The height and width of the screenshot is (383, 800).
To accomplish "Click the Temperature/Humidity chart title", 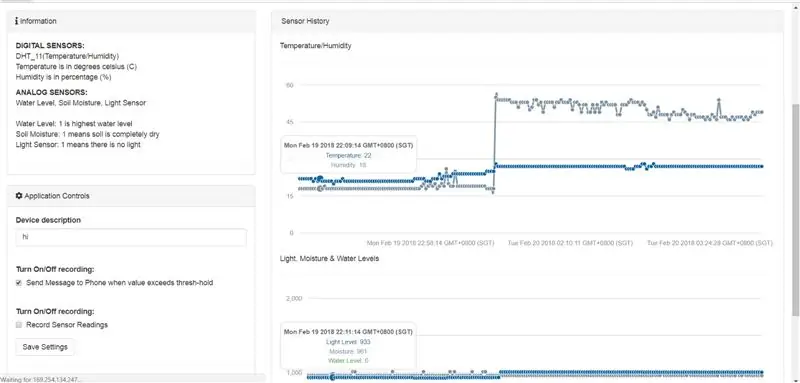I will (315, 45).
